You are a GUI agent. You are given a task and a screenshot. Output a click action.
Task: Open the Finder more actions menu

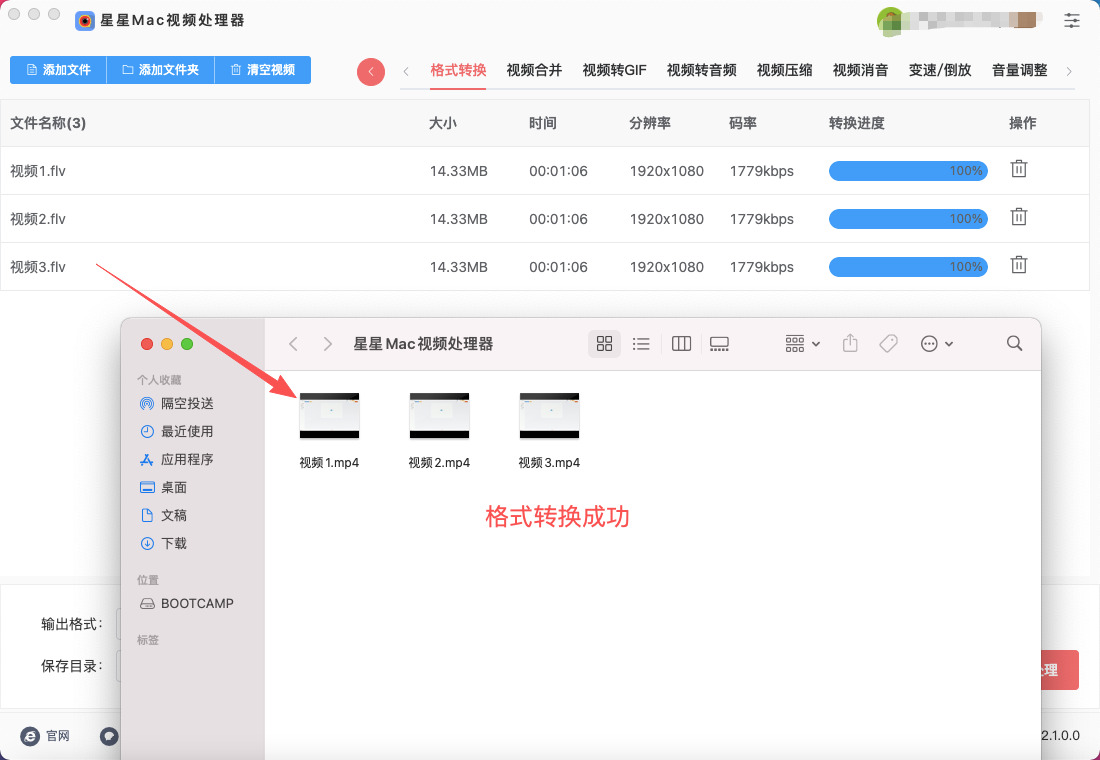coord(937,344)
